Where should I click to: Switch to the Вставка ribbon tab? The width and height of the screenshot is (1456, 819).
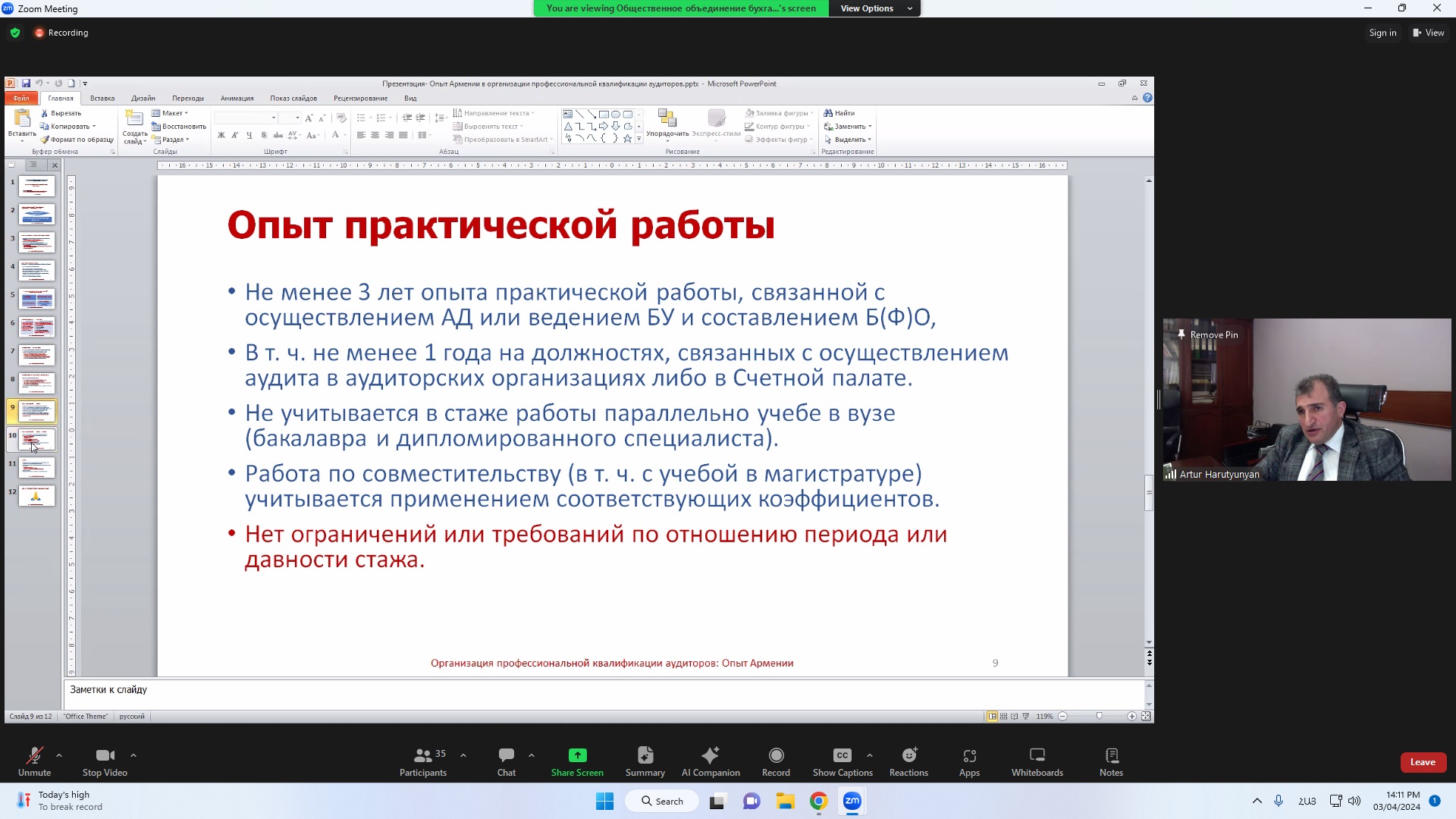point(102,99)
